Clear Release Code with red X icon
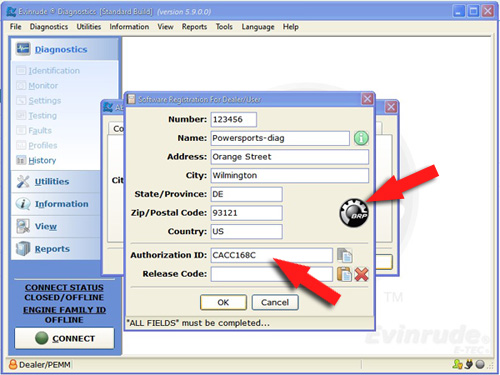 click(x=361, y=274)
